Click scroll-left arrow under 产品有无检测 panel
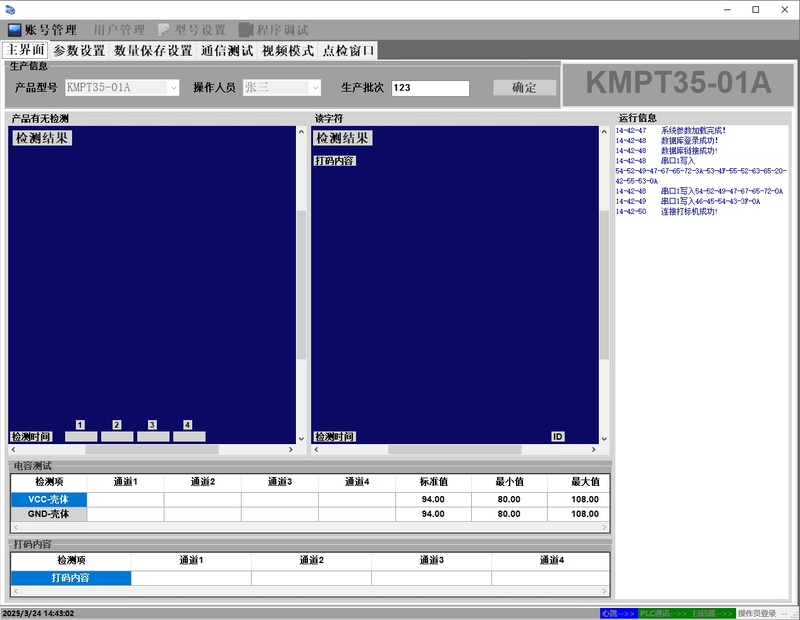Screen dimensions: 800x620 14,450
